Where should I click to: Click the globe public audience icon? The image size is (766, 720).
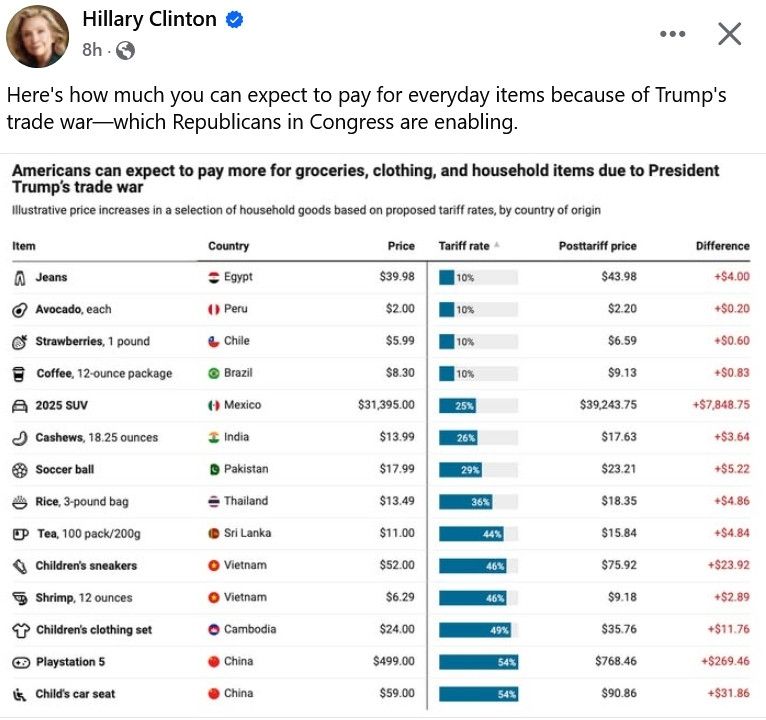point(125,50)
